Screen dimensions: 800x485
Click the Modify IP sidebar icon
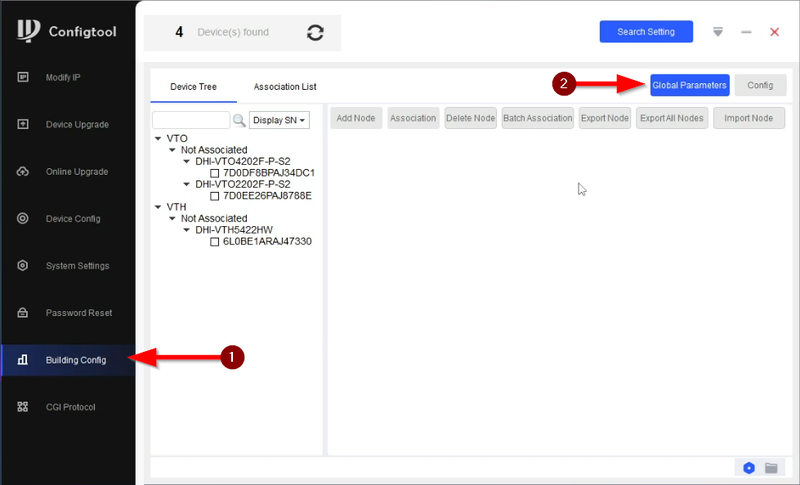click(23, 77)
